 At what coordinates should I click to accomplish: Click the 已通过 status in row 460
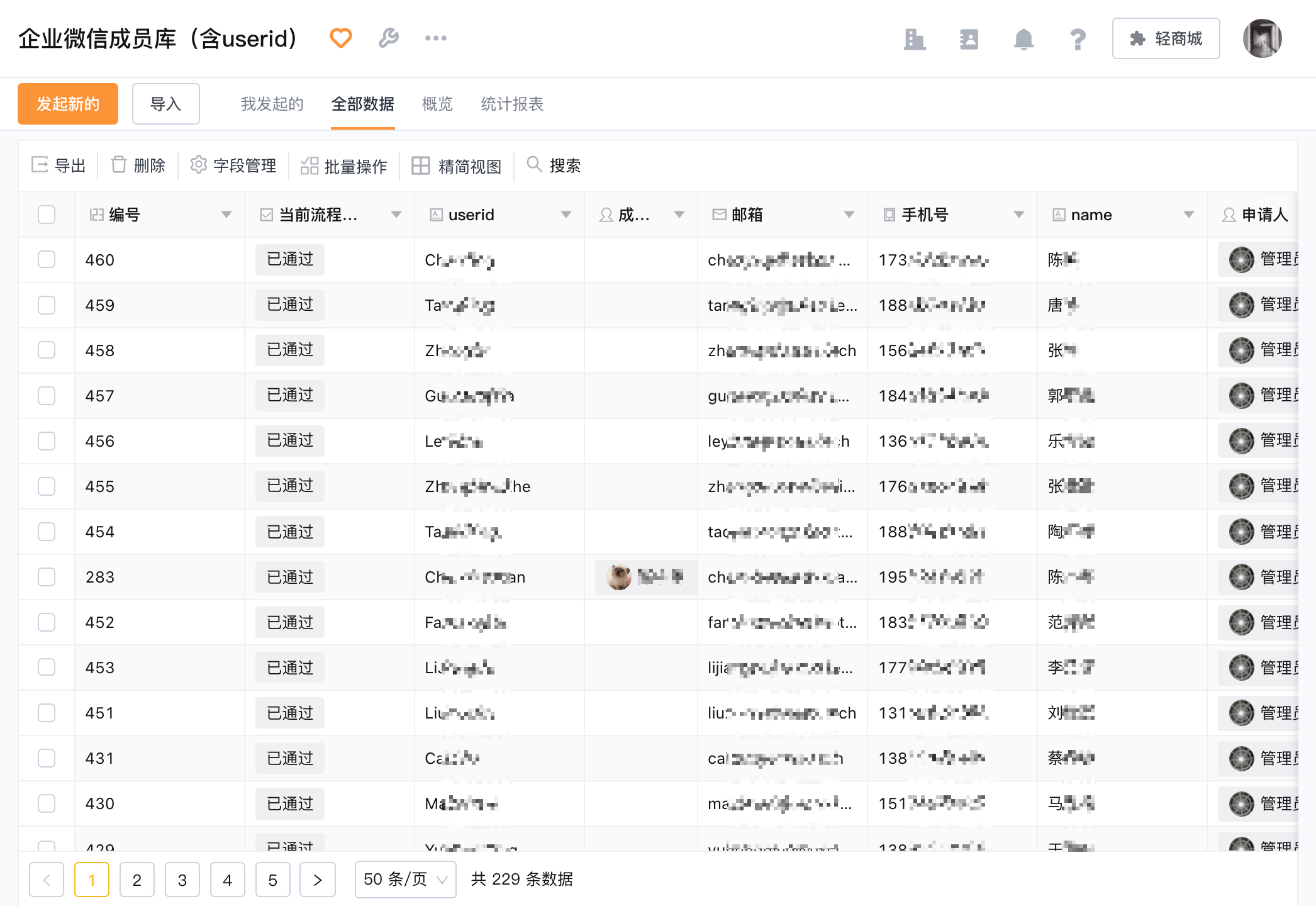(x=290, y=259)
